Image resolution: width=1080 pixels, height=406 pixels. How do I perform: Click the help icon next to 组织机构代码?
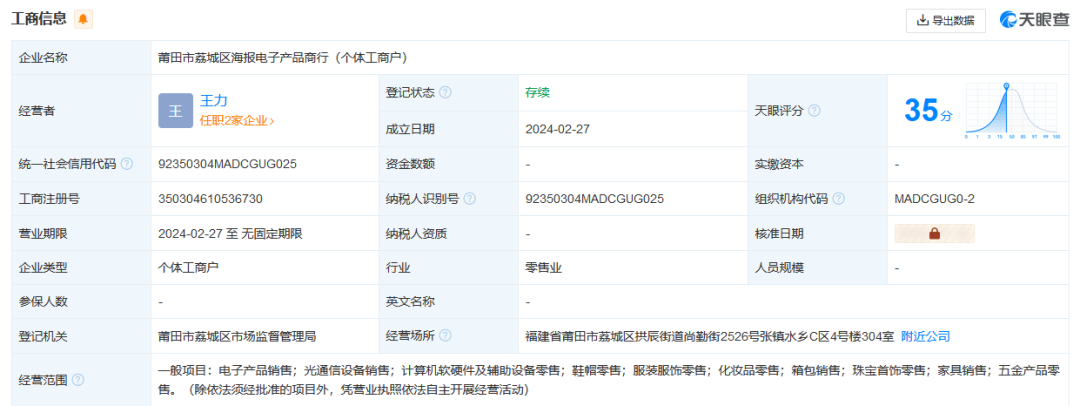[838, 199]
